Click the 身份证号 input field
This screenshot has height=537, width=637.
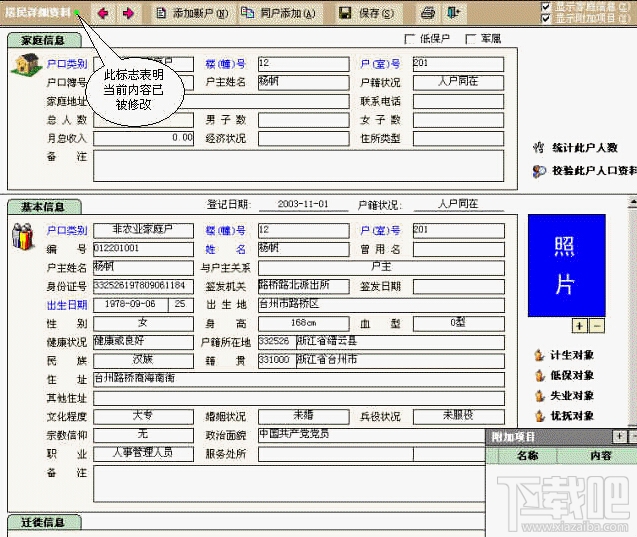point(143,286)
